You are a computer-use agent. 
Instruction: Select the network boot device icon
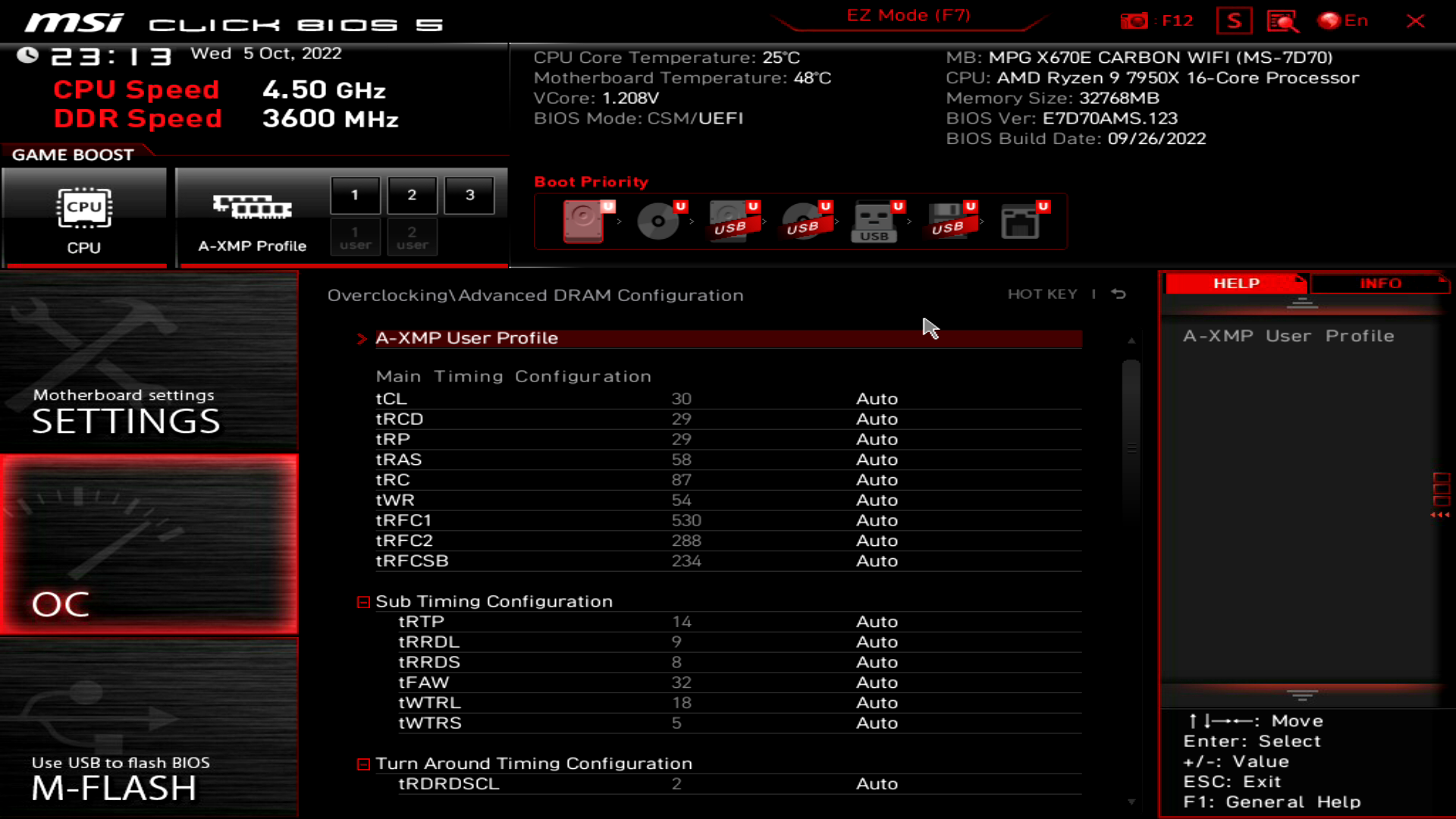tap(1020, 221)
